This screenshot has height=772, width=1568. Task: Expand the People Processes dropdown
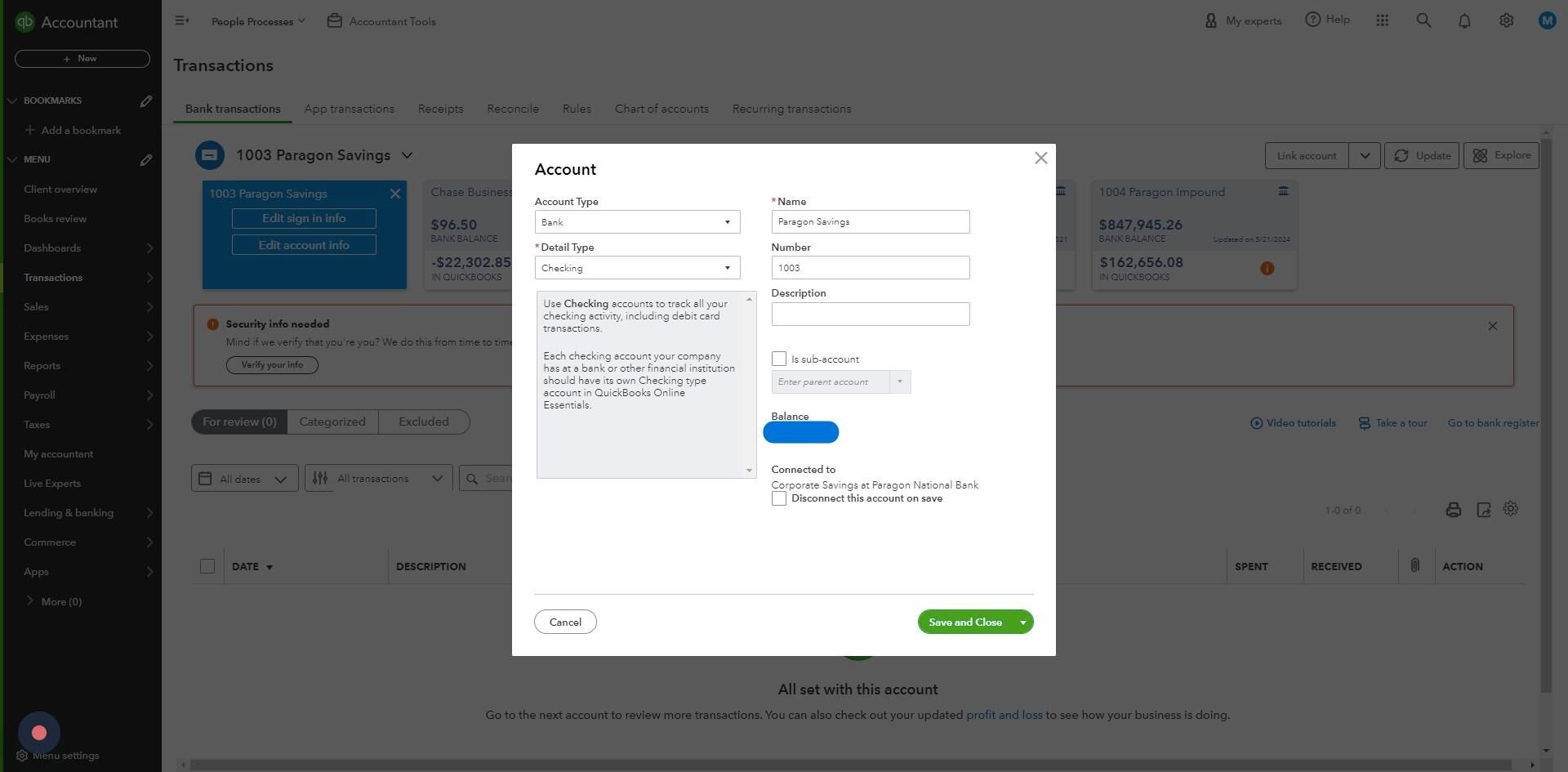pos(258,21)
